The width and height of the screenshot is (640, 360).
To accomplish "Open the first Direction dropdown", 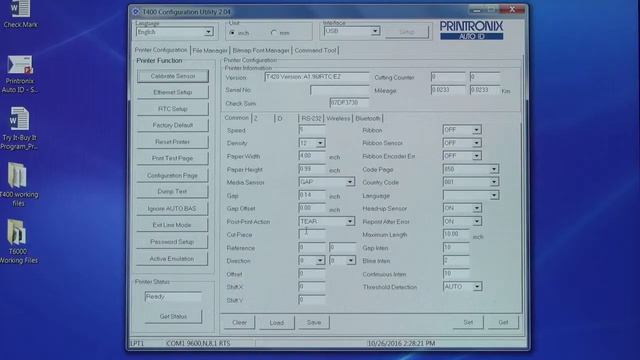I will (x=312, y=260).
